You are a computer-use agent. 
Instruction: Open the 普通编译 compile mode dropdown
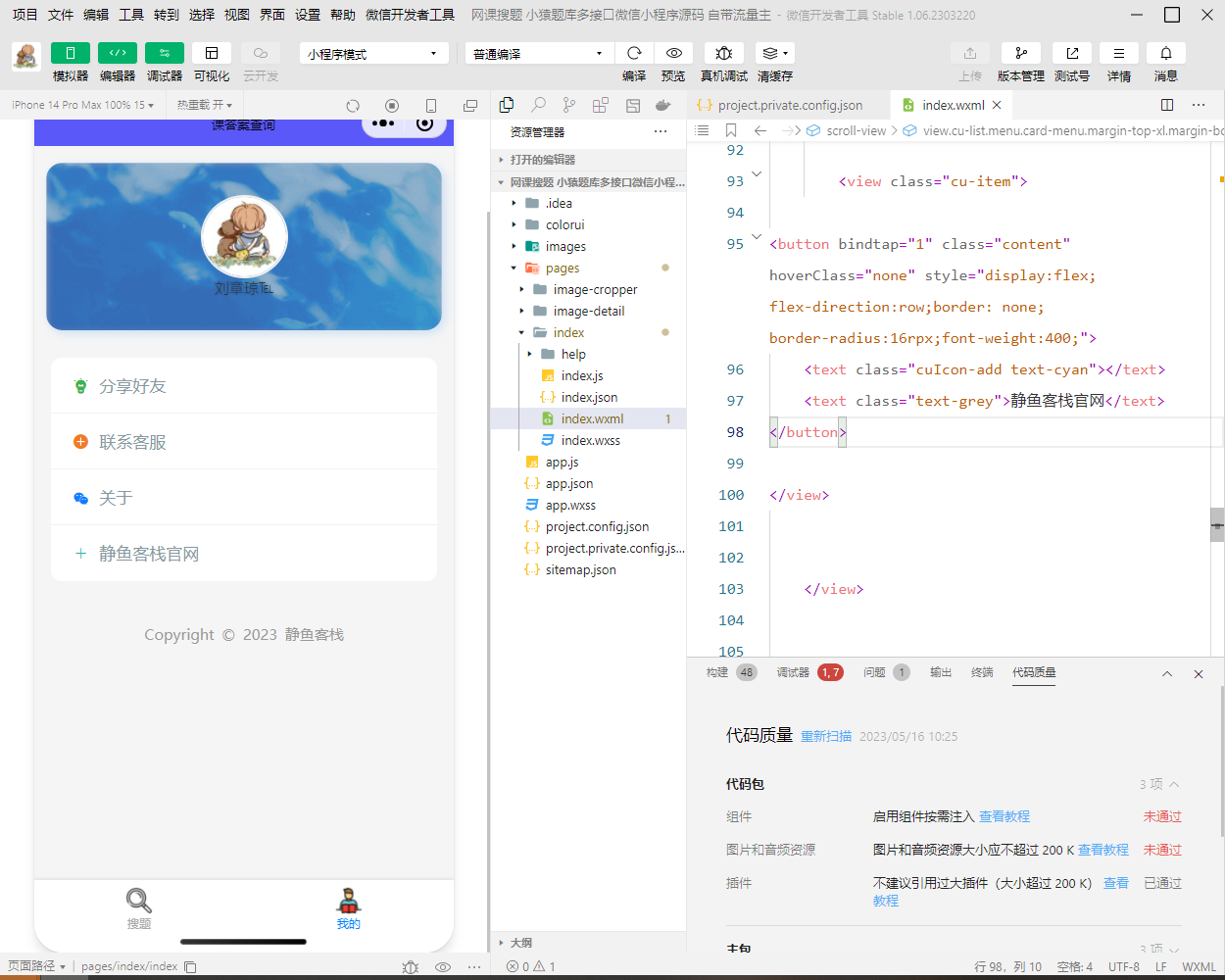pyautogui.click(x=538, y=54)
